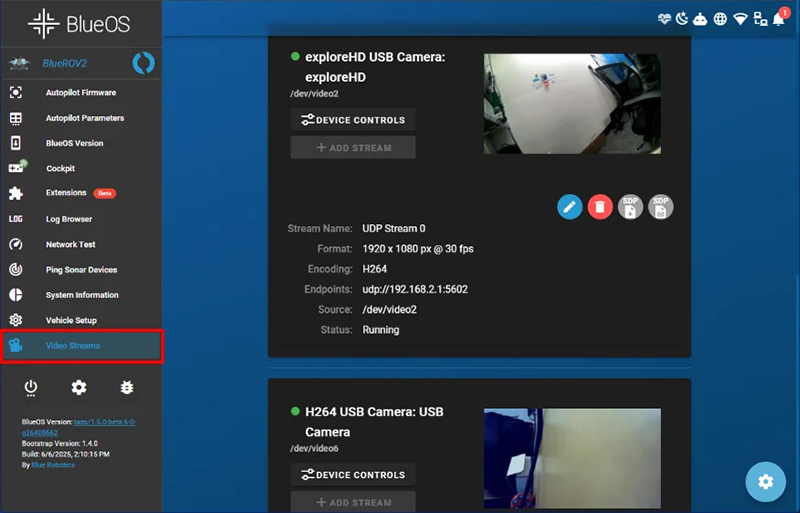Screen dimensions: 800x513
Task: Download the SDP file for stream
Action: coord(630,207)
